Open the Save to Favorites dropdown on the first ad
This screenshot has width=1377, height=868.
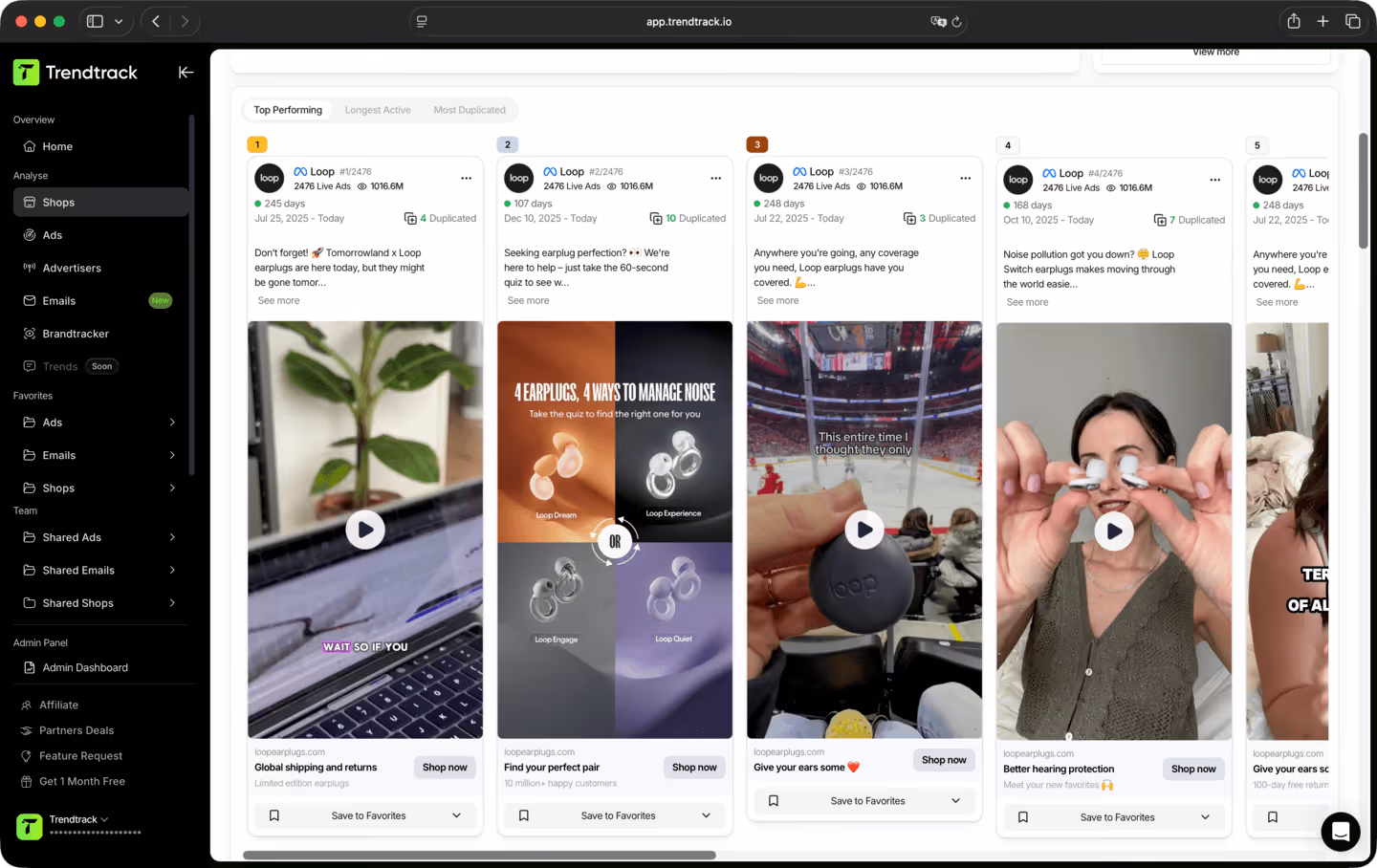pyautogui.click(x=457, y=815)
